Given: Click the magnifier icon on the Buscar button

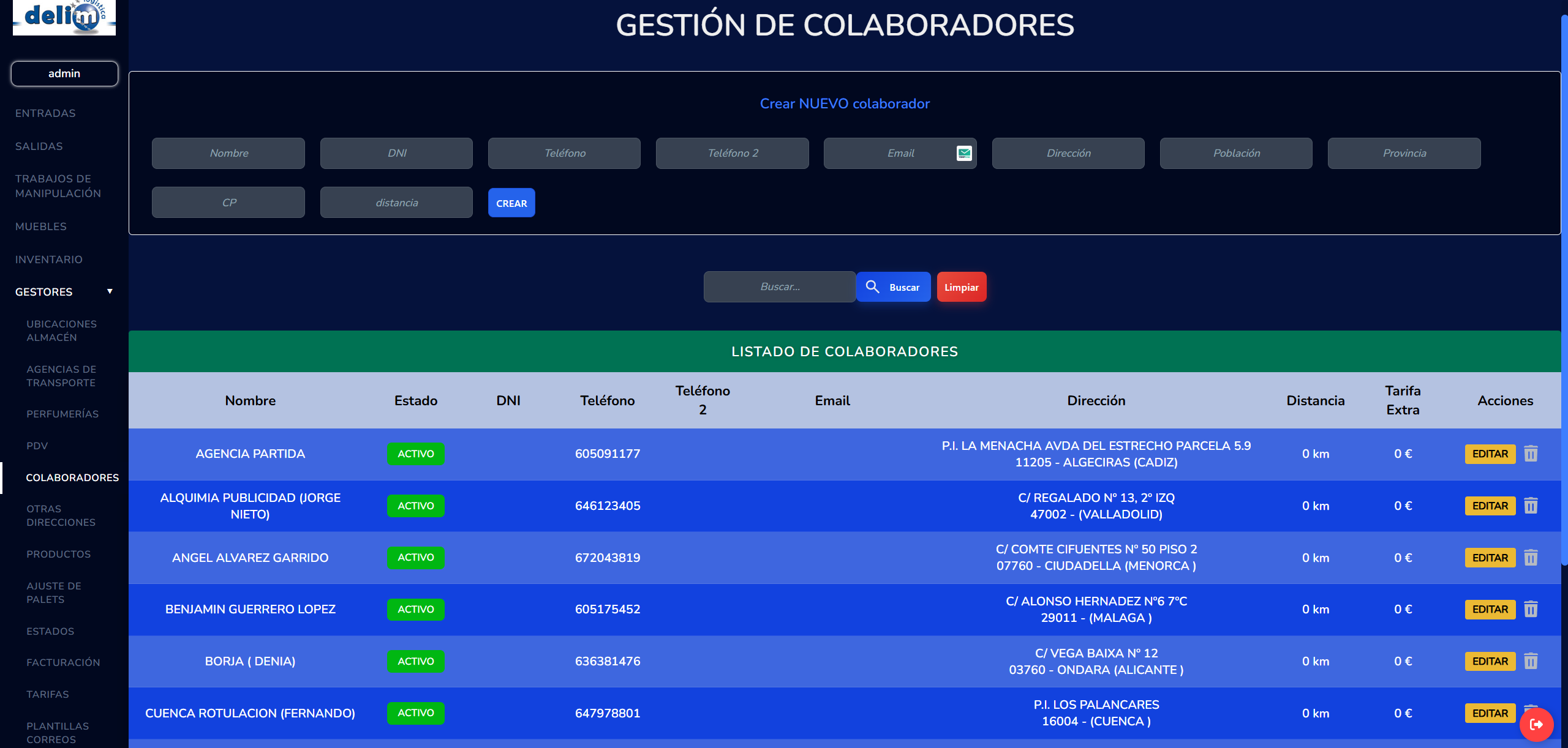Looking at the screenshot, I should point(873,286).
